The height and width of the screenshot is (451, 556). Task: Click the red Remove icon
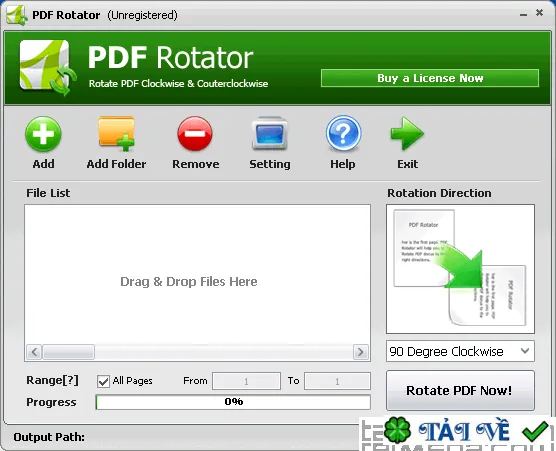(195, 134)
